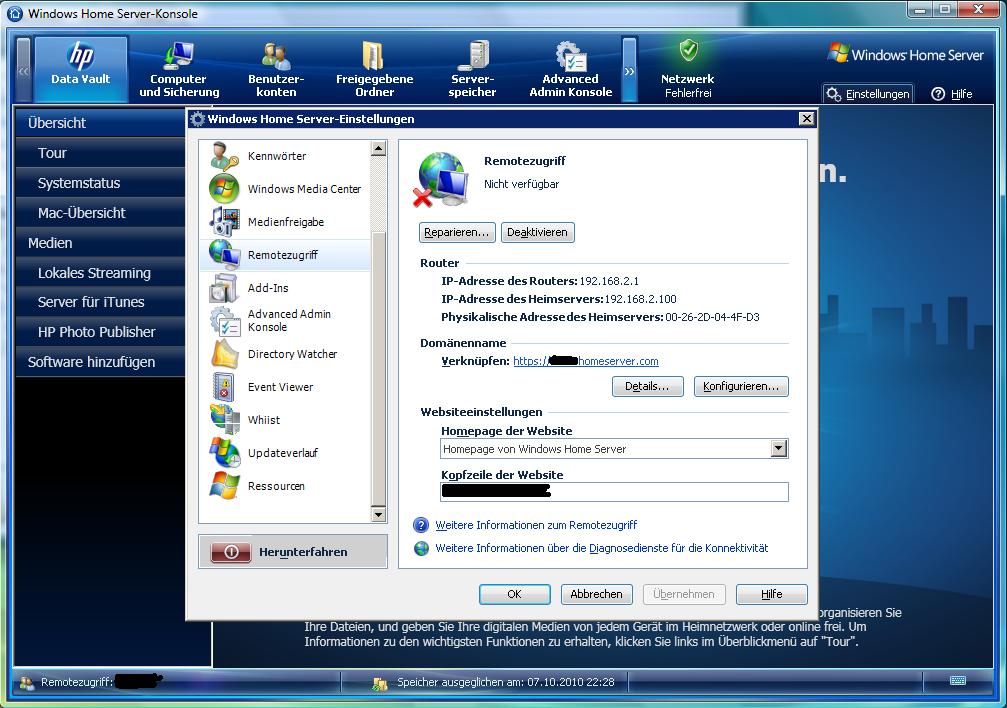Open Lokales Streaming in sidebar
Viewport: 1007px width, 708px height.
(x=100, y=273)
